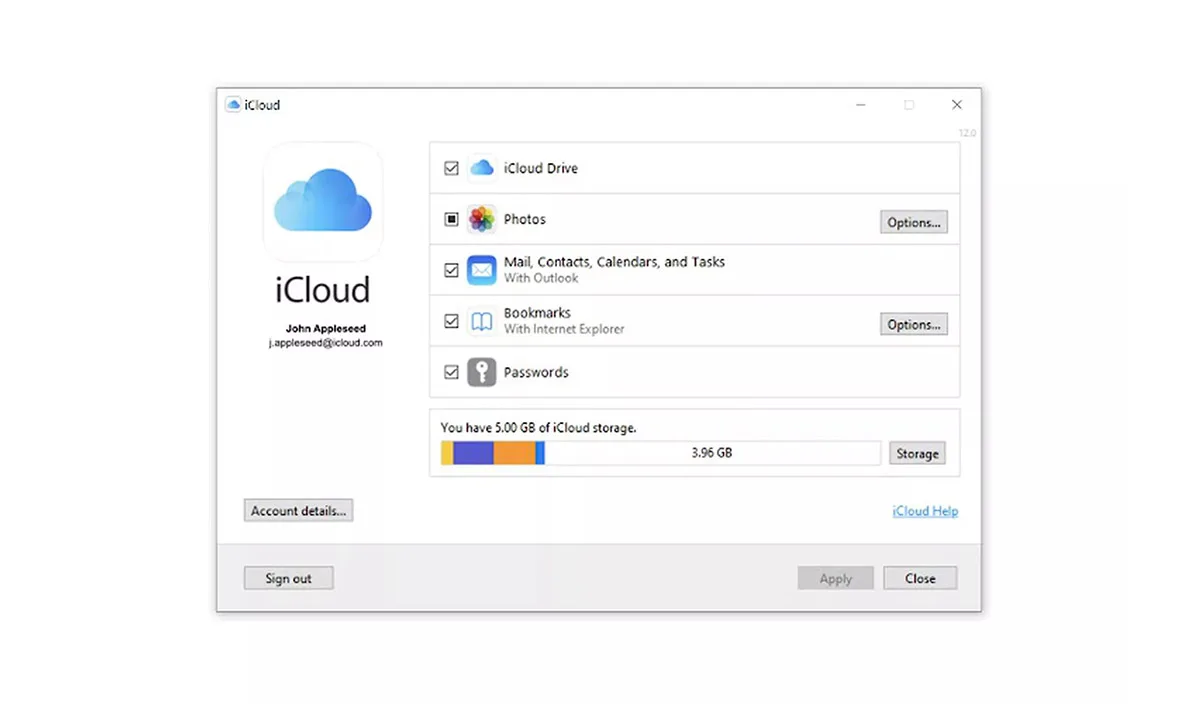Viewport: 1200px width, 704px height.
Task: Open Bookmarks Options
Action: (x=913, y=324)
